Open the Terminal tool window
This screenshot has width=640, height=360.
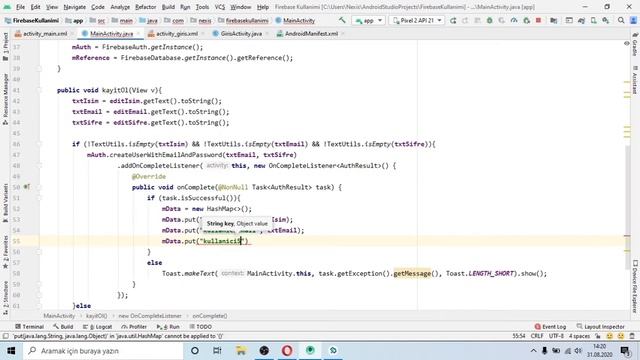(29, 327)
